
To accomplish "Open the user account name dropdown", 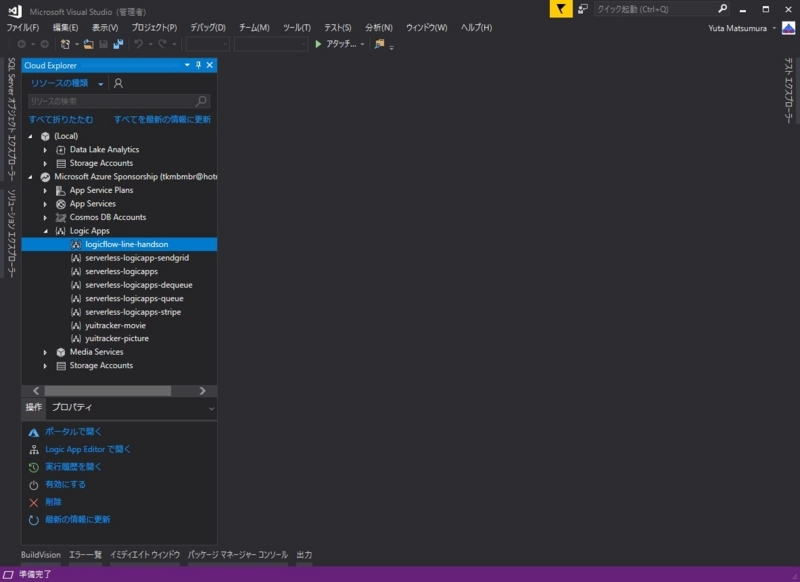I will pyautogui.click(x=773, y=28).
